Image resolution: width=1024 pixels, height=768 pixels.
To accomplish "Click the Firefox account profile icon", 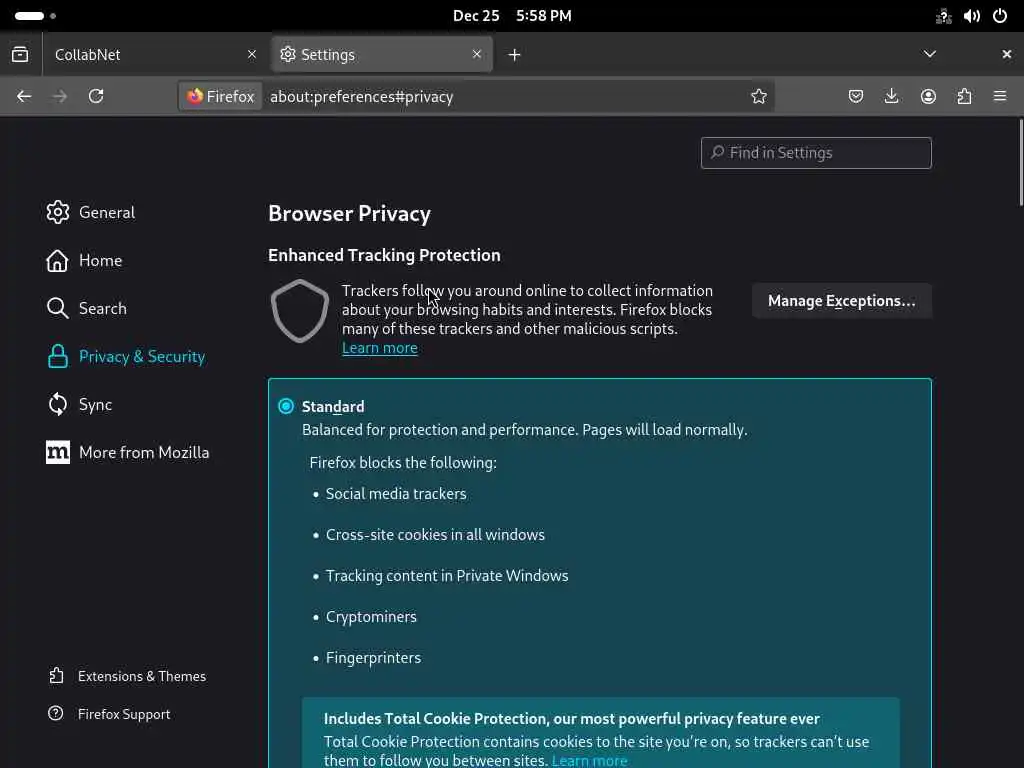I will [928, 96].
